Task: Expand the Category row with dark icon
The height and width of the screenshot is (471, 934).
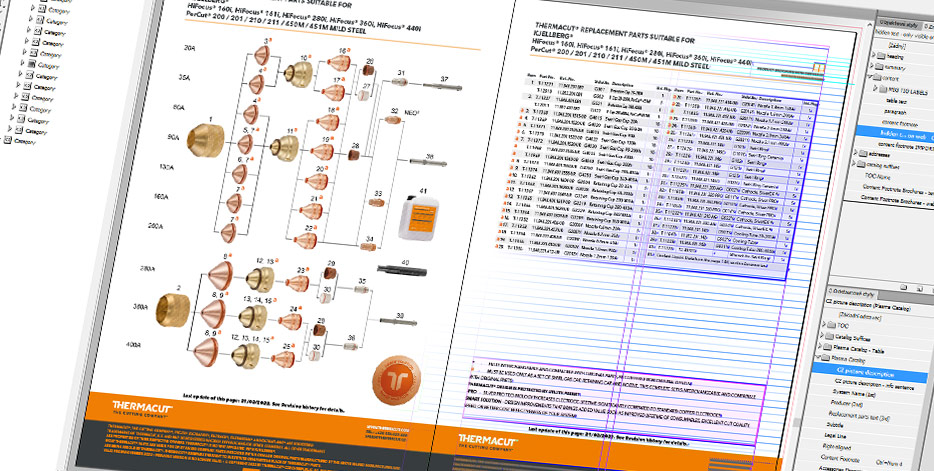Action: (x=23, y=62)
